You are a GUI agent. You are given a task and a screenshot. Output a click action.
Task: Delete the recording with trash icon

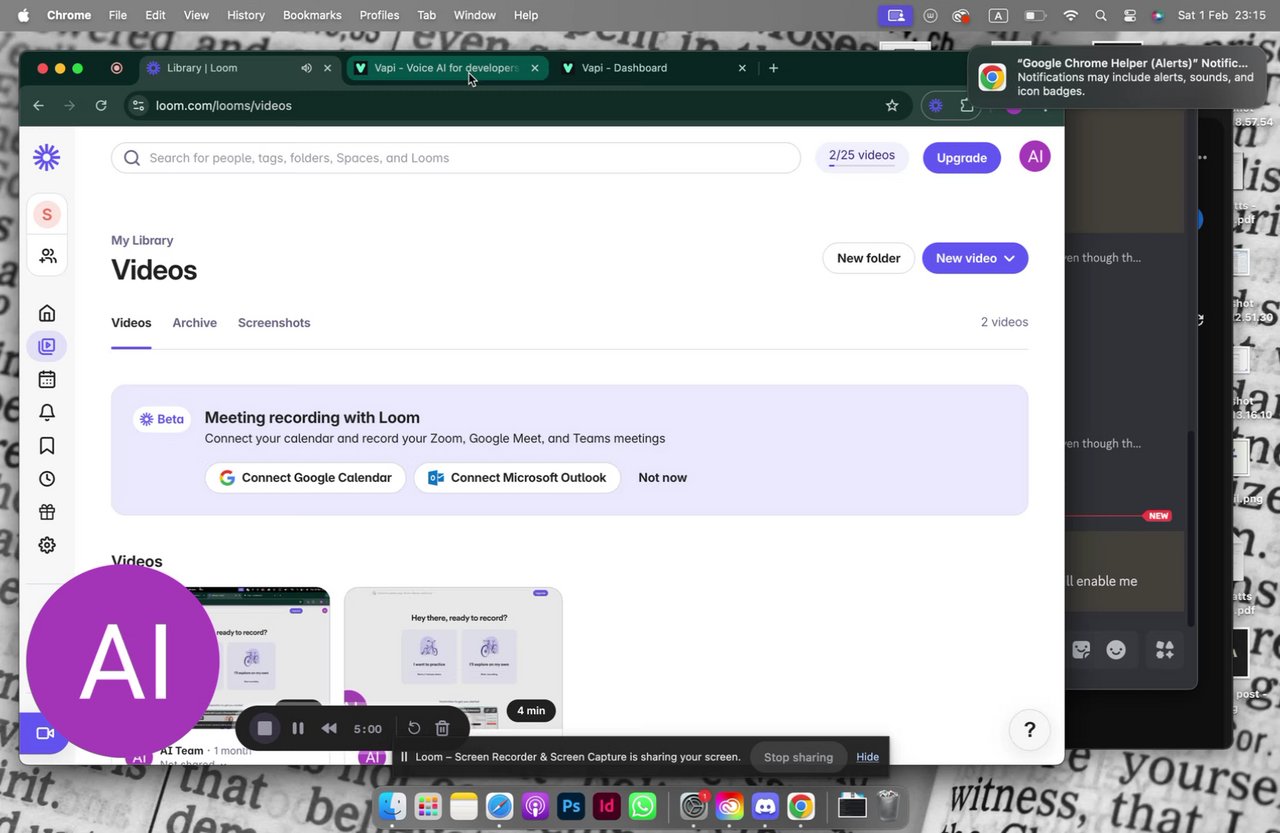442,728
